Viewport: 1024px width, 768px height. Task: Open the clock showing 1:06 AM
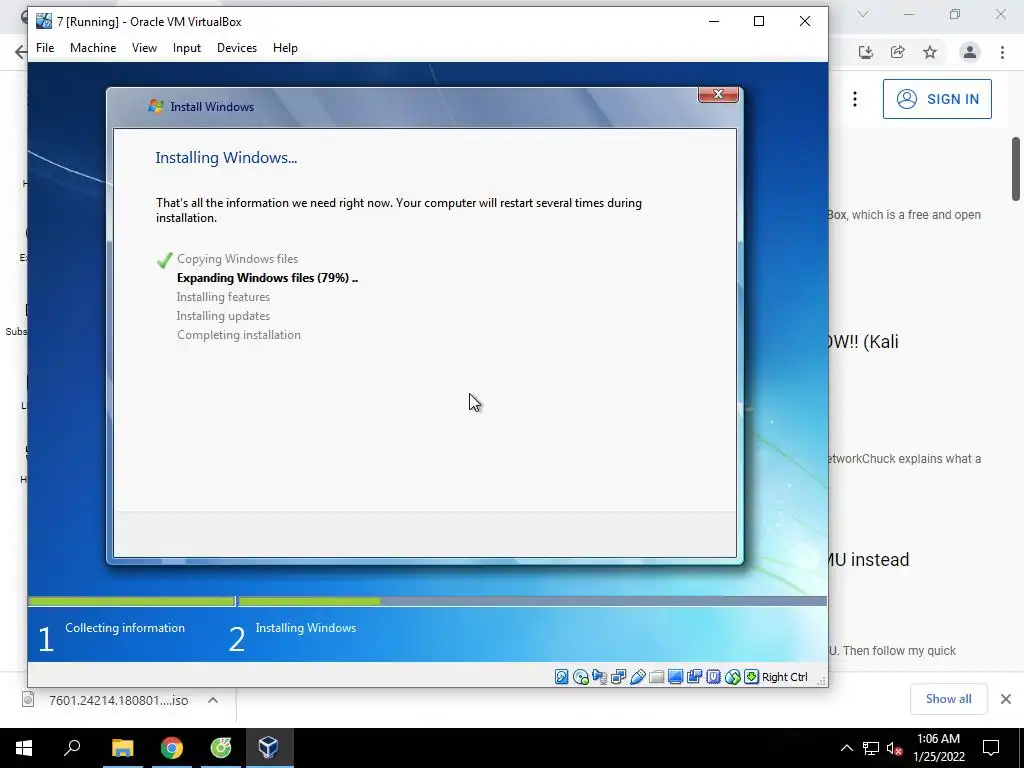tap(938, 748)
